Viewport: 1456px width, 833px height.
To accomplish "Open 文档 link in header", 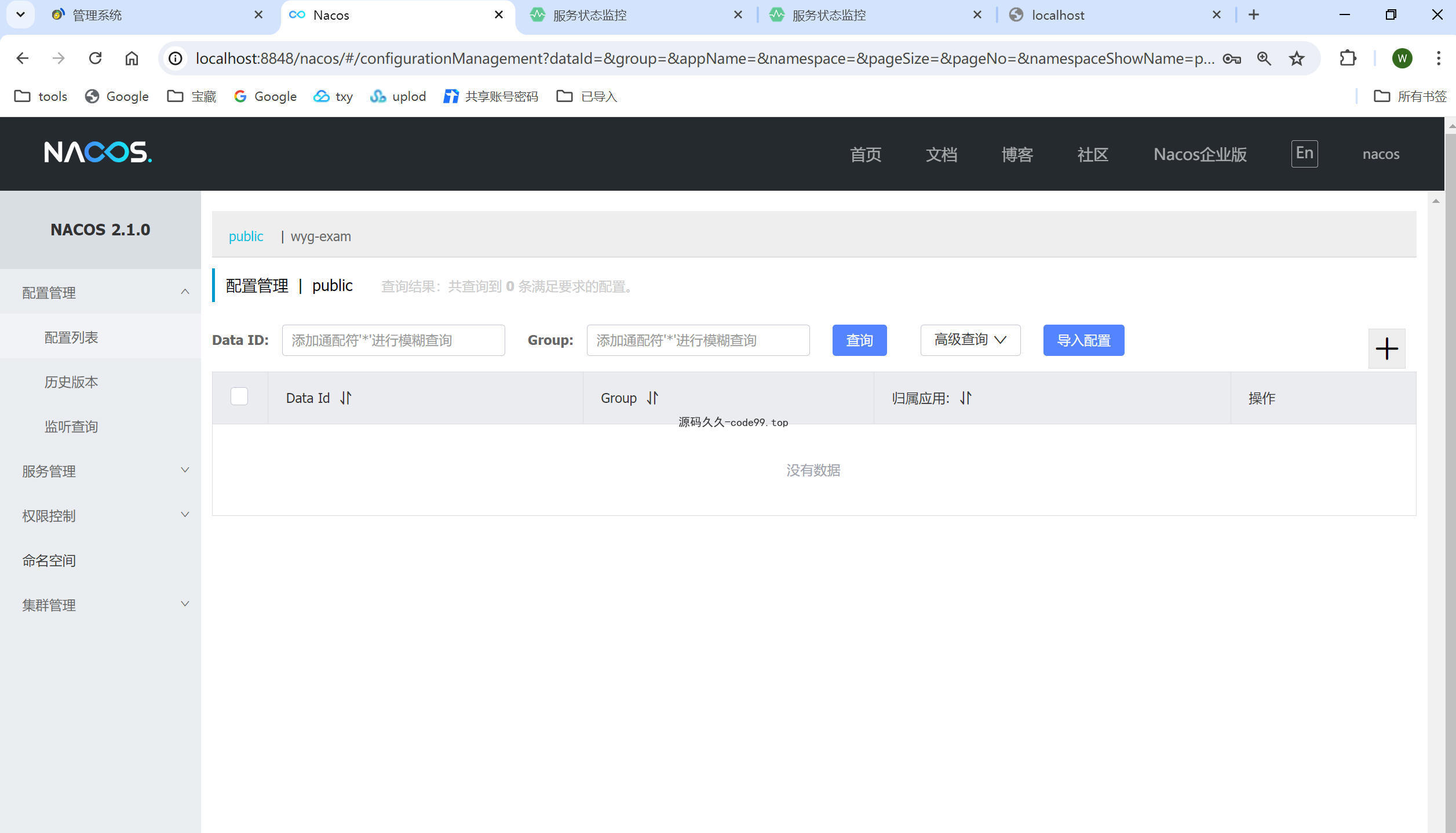I will pos(941,154).
